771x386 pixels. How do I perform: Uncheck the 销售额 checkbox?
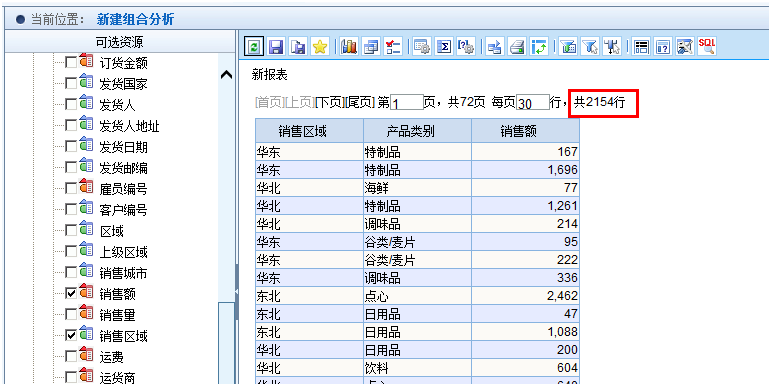click(71, 294)
